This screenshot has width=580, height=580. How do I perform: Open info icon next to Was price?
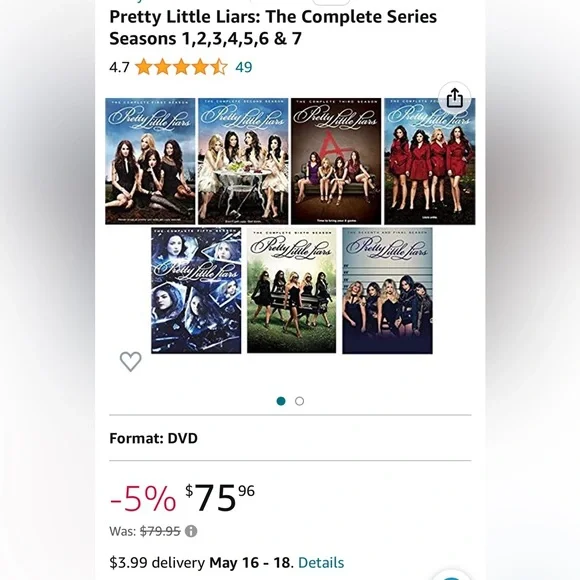[191, 531]
